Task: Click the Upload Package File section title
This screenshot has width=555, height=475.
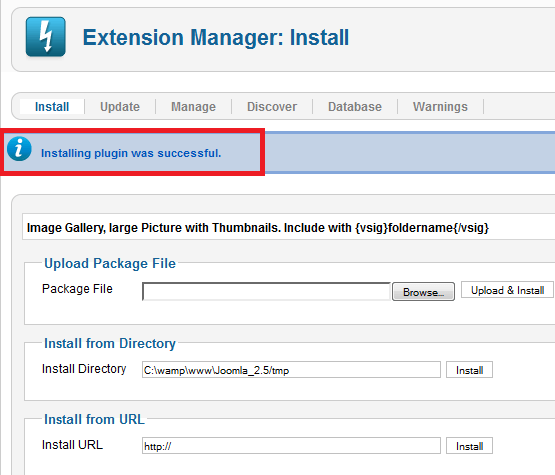Action: [110, 264]
